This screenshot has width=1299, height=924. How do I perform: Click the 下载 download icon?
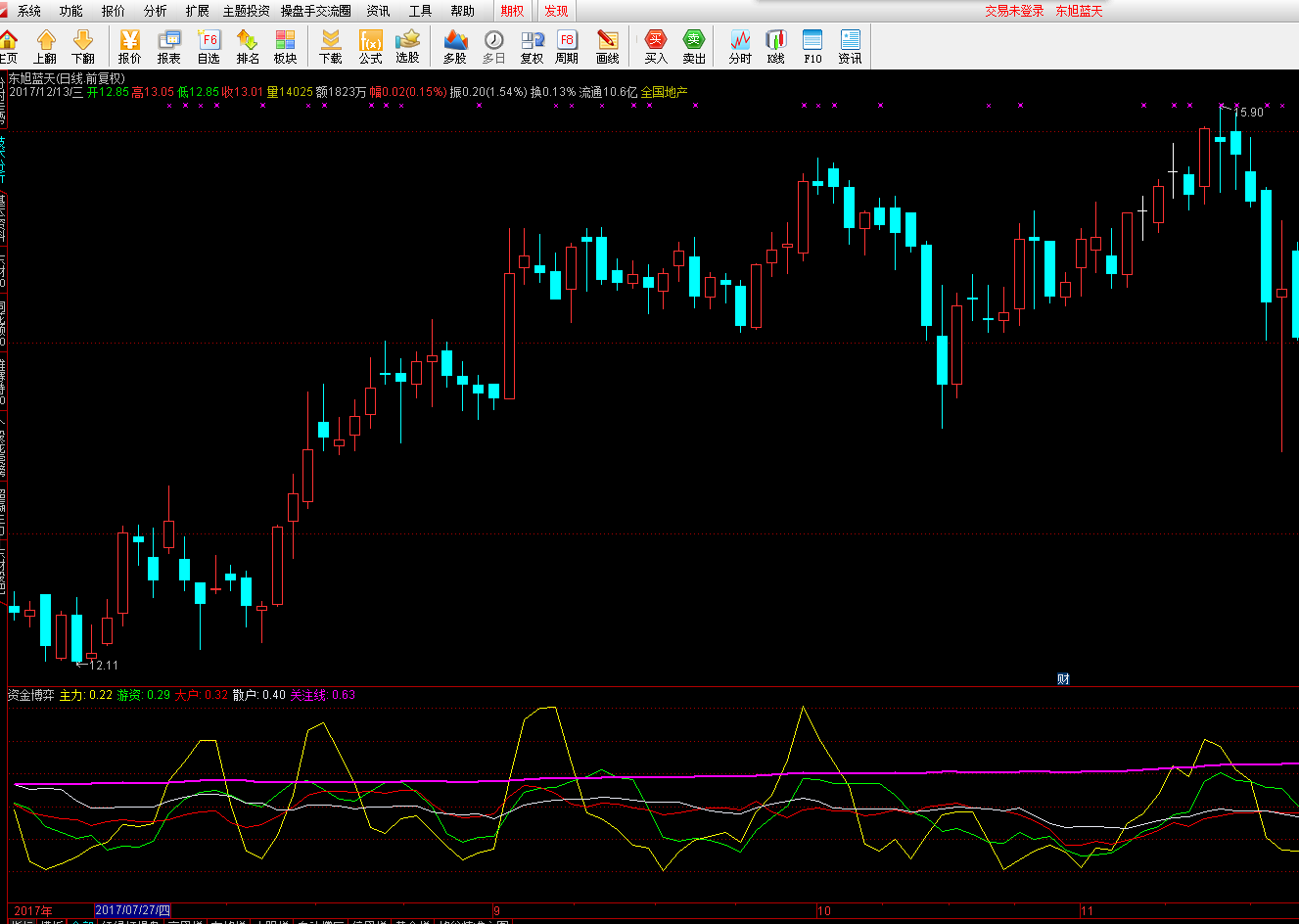331,46
